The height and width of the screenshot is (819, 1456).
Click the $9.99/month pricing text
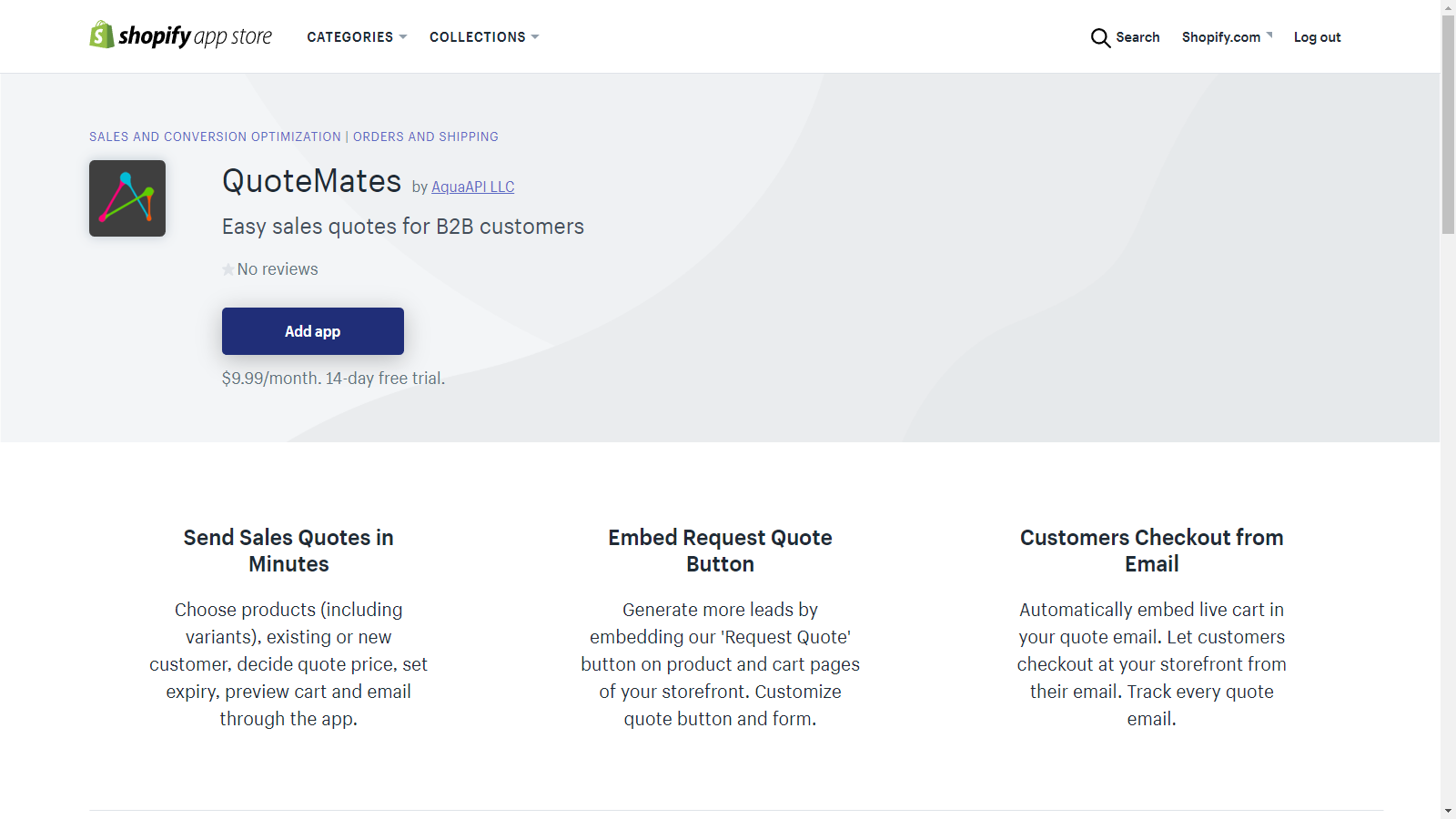(x=333, y=379)
